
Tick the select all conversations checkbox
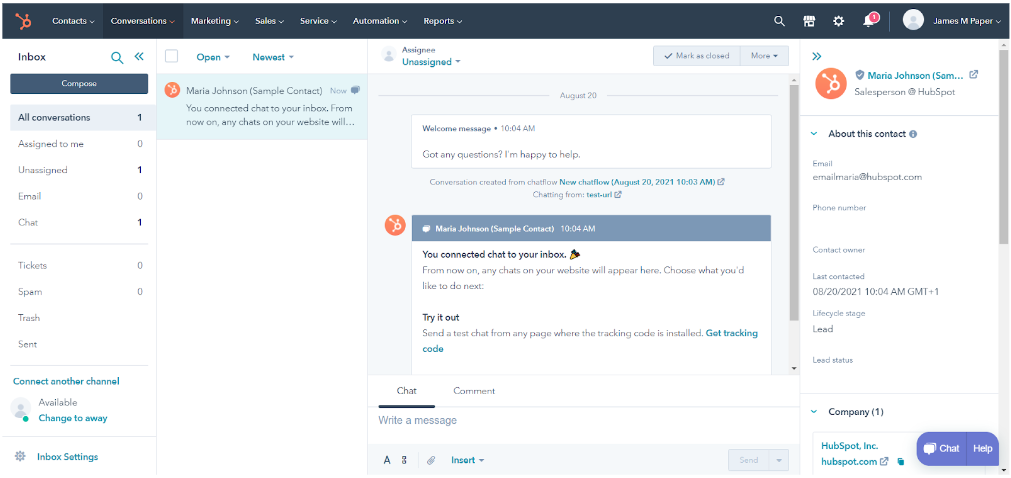pos(172,56)
